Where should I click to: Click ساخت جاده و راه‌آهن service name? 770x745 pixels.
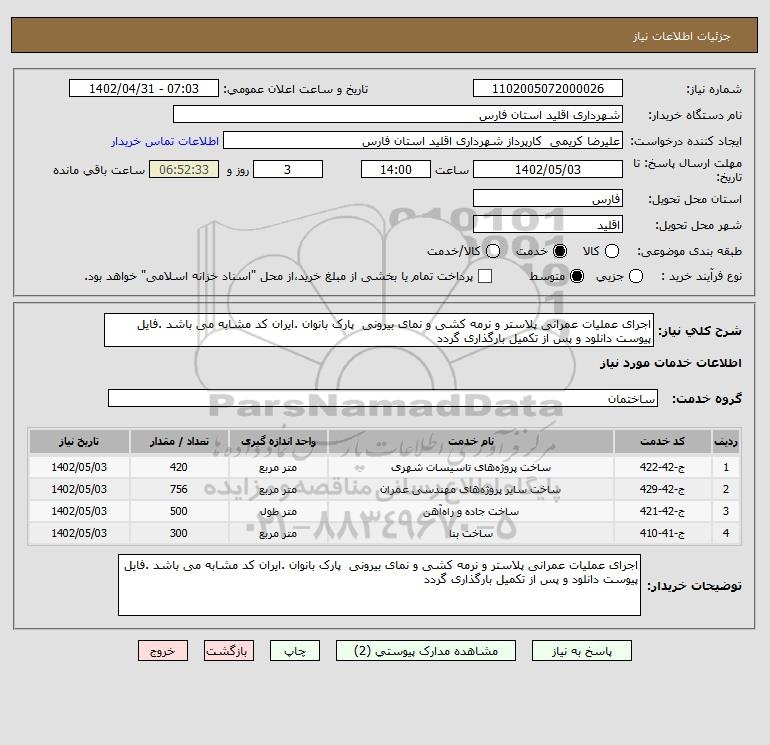click(470, 512)
